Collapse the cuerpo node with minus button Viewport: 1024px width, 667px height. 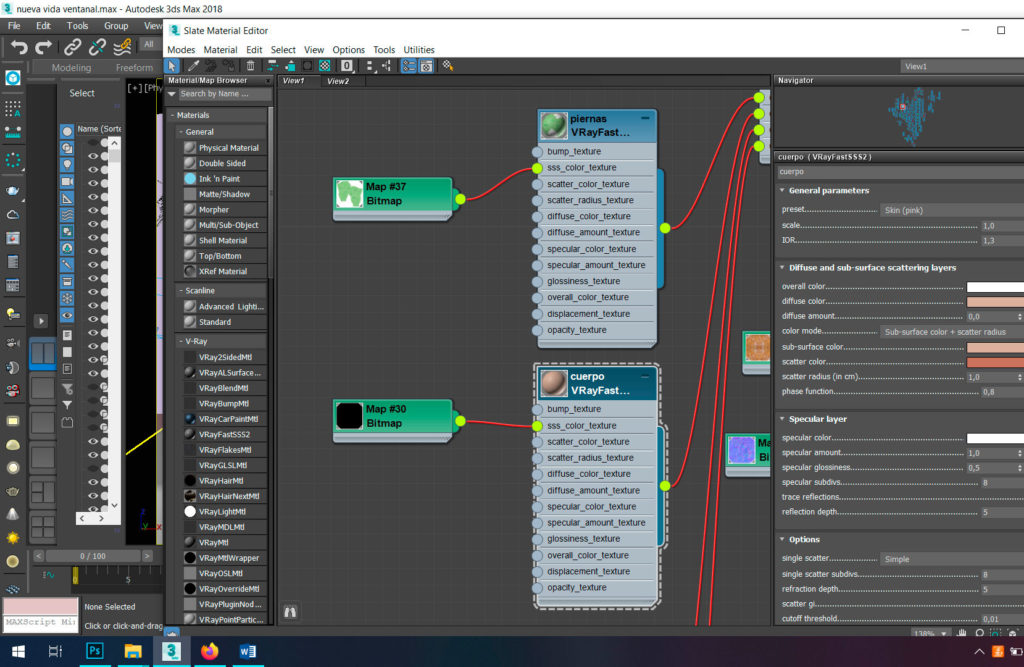coord(645,376)
